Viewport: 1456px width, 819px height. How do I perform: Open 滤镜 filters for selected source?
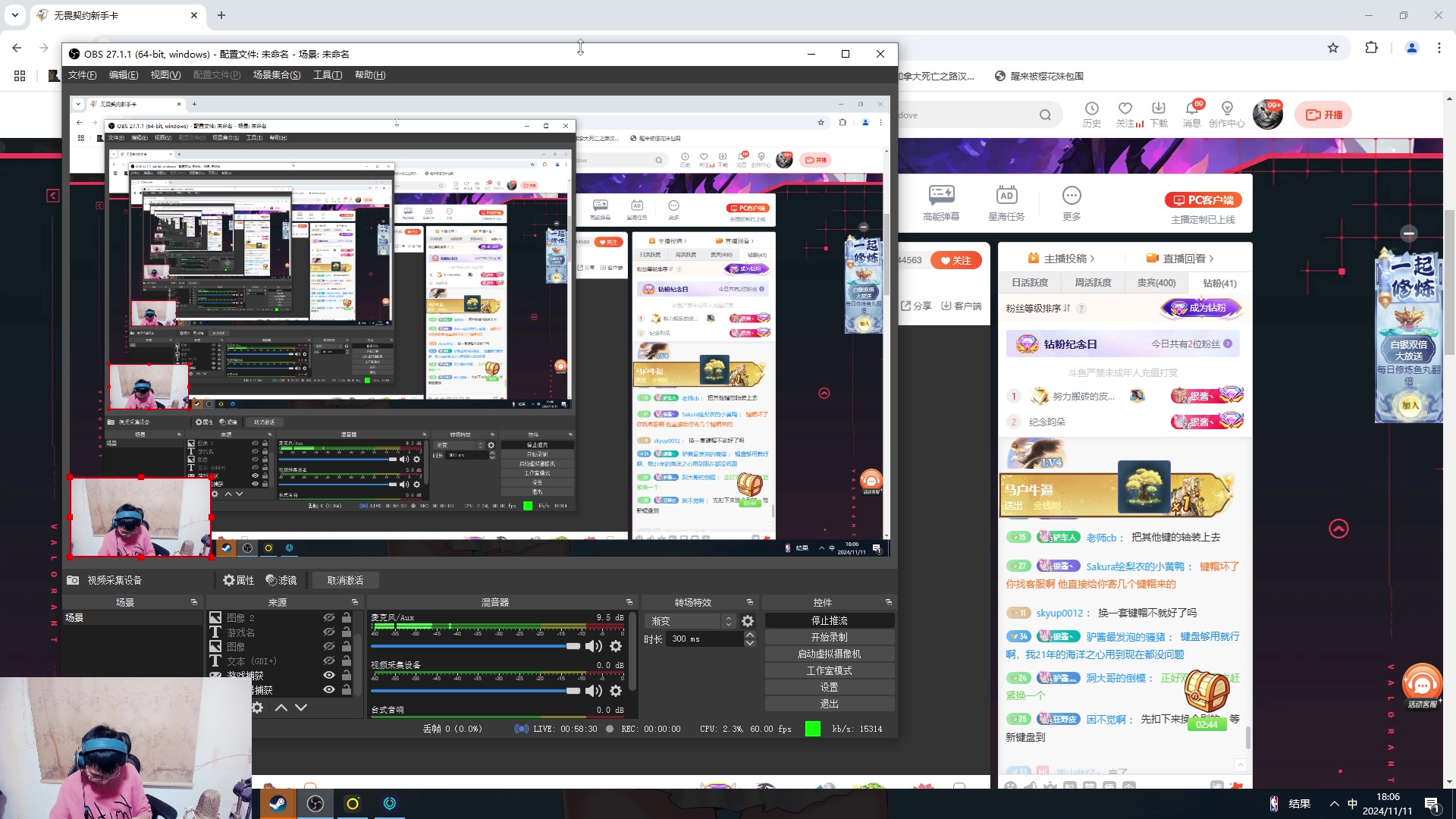(281, 580)
